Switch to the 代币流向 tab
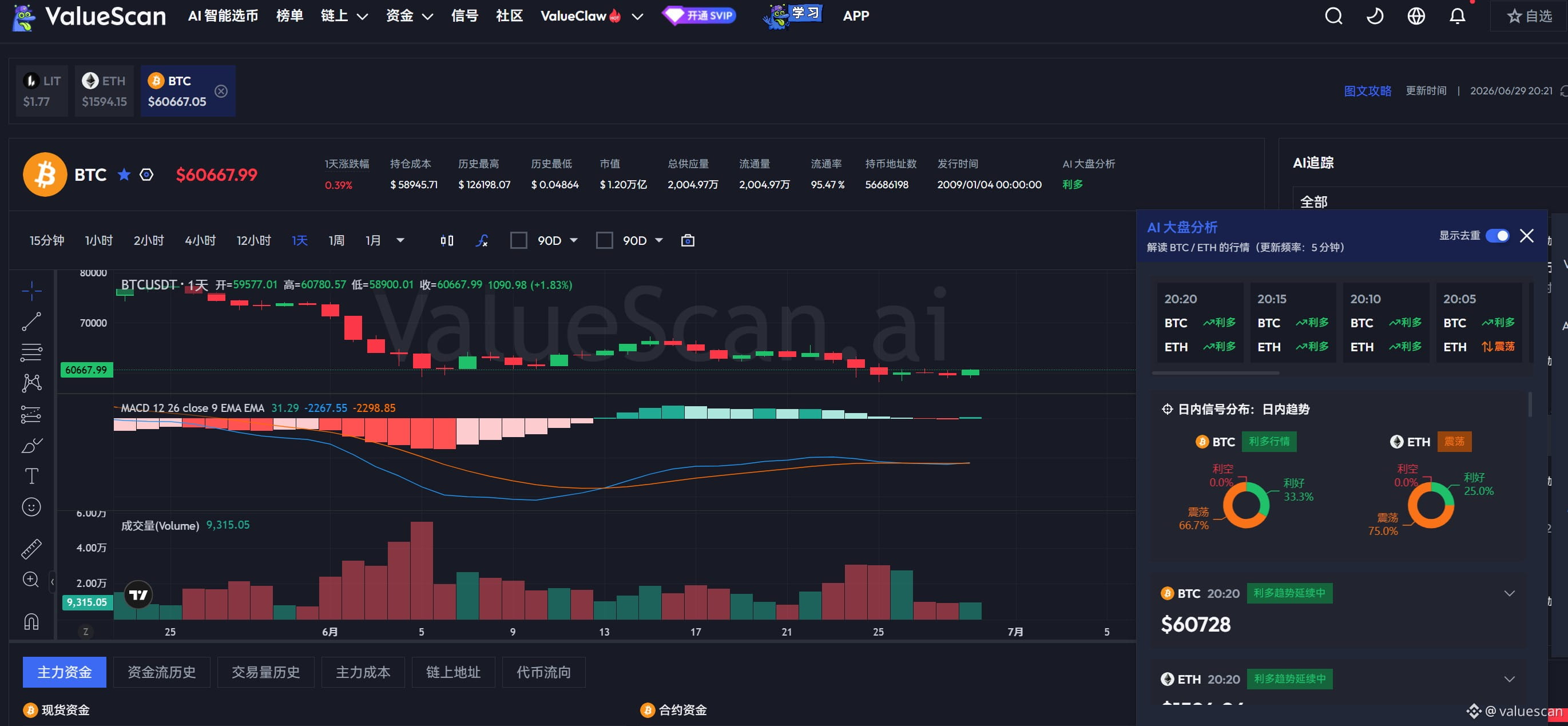1568x726 pixels. pyautogui.click(x=543, y=672)
